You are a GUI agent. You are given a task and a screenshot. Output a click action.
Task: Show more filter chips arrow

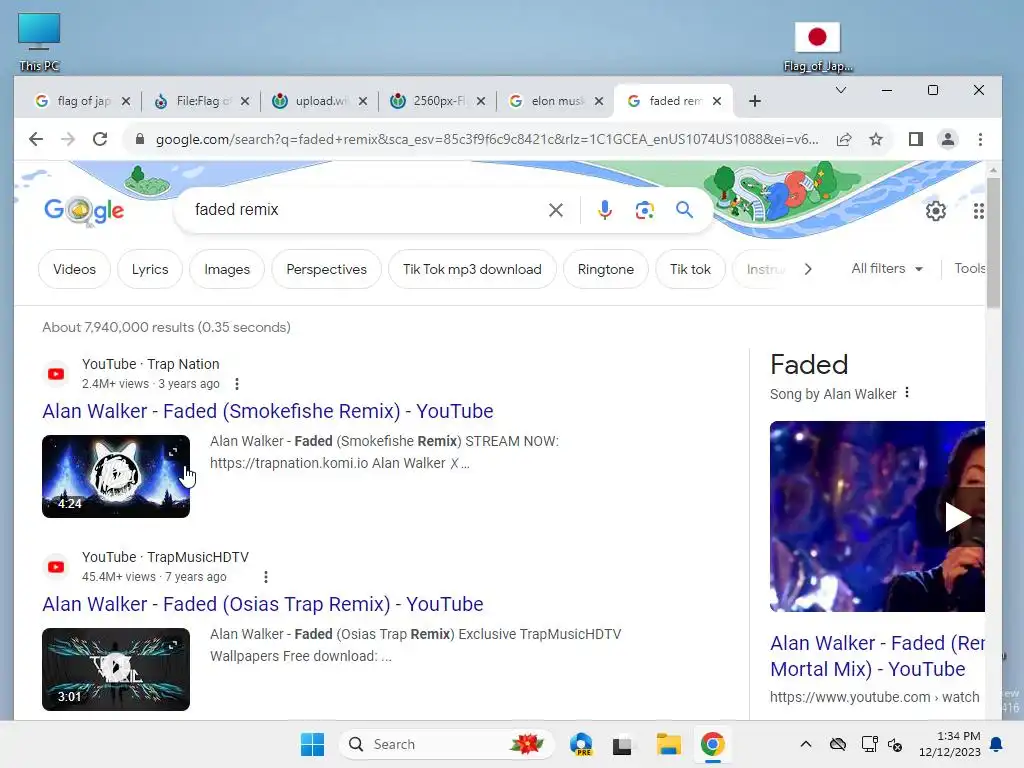point(808,269)
